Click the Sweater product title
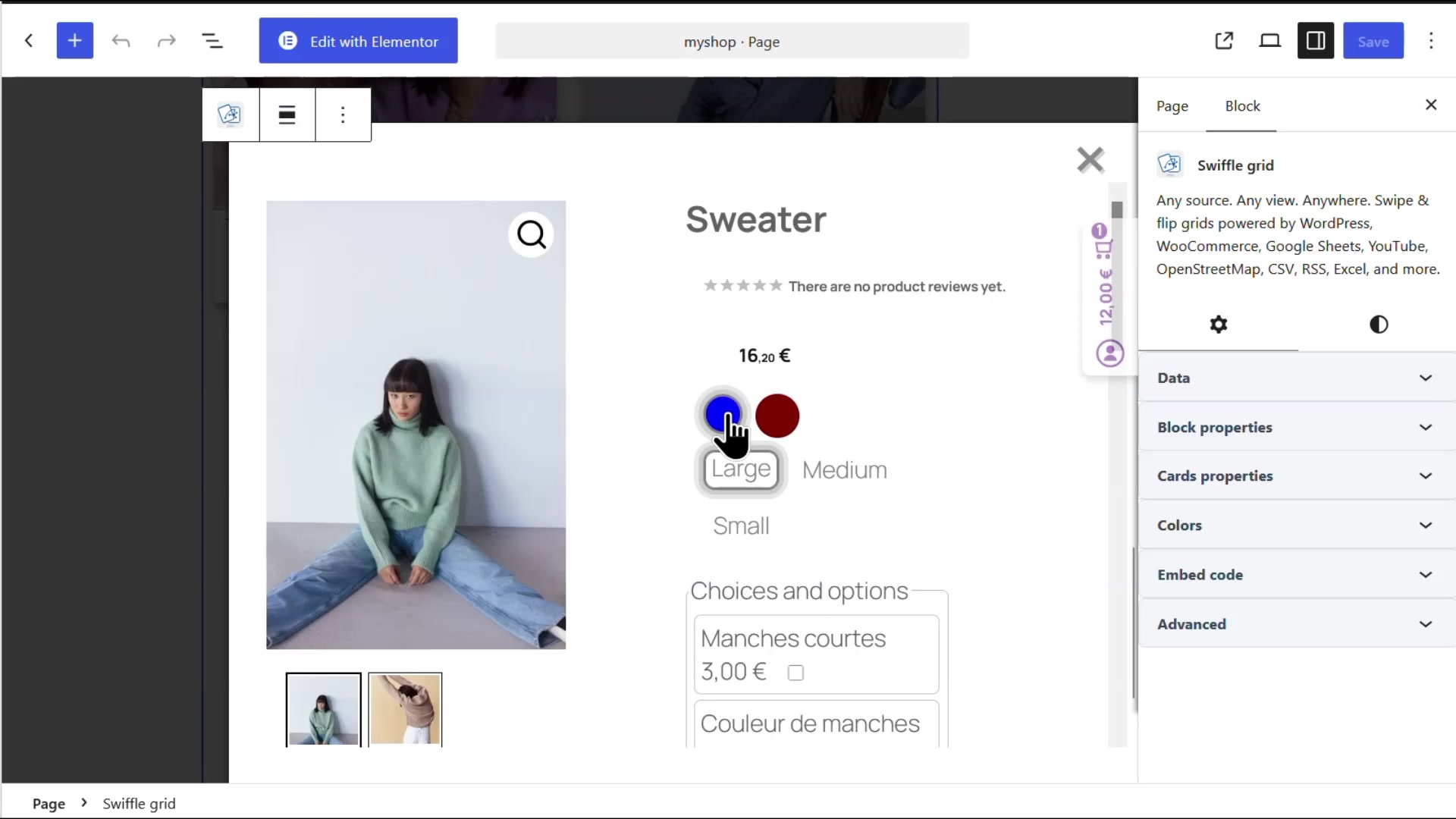1456x819 pixels. [756, 219]
